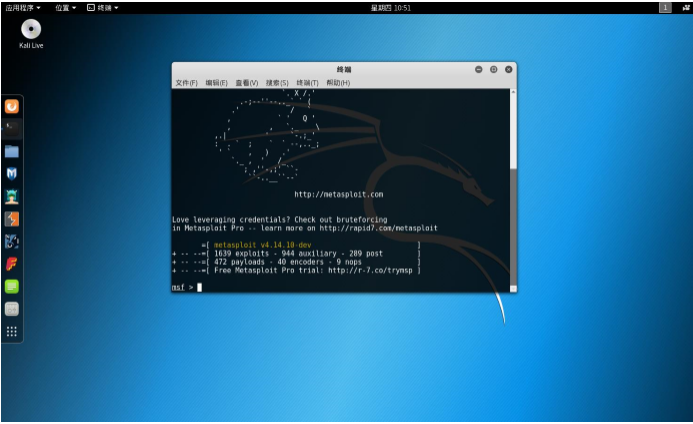
Task: Open the green Leafpad notes dock icon
Action: point(12,286)
